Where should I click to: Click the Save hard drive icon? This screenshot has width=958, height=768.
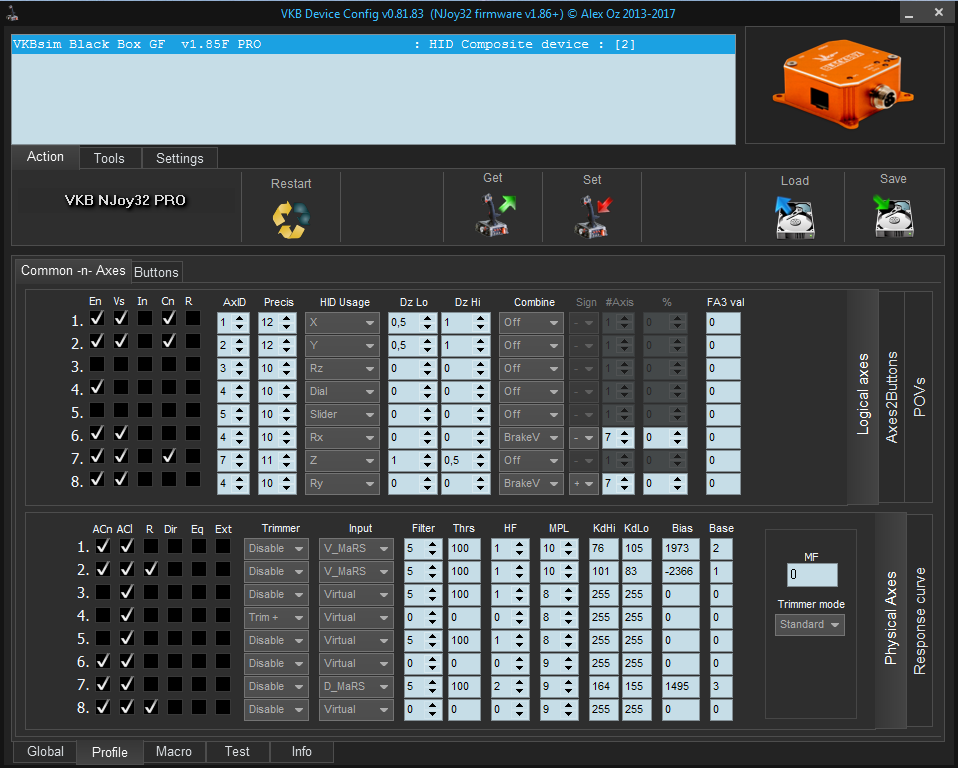click(893, 216)
